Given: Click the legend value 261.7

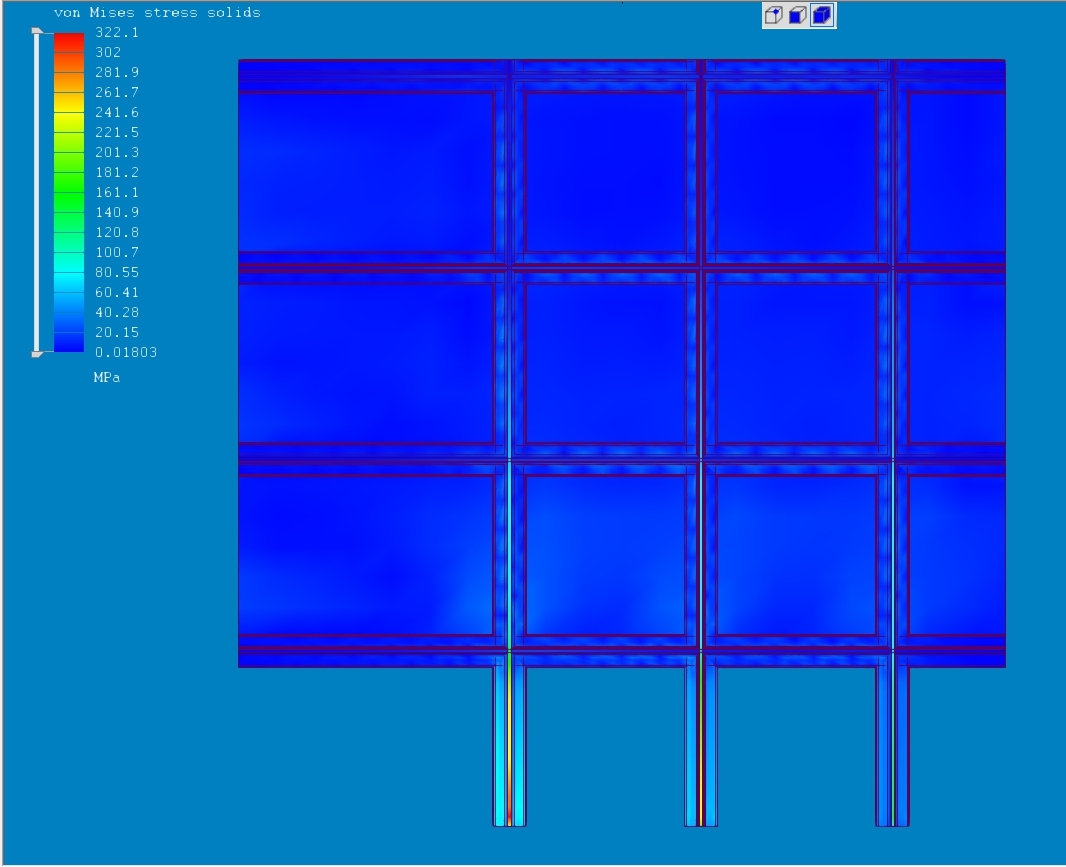Looking at the screenshot, I should (117, 92).
